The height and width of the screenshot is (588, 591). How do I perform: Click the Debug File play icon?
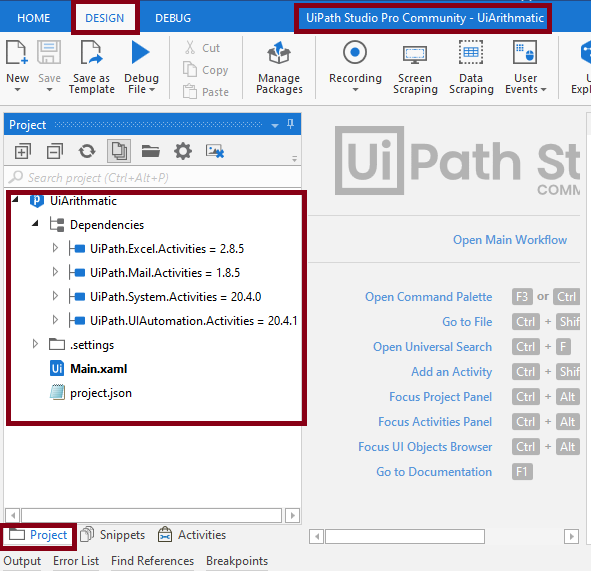point(141,52)
